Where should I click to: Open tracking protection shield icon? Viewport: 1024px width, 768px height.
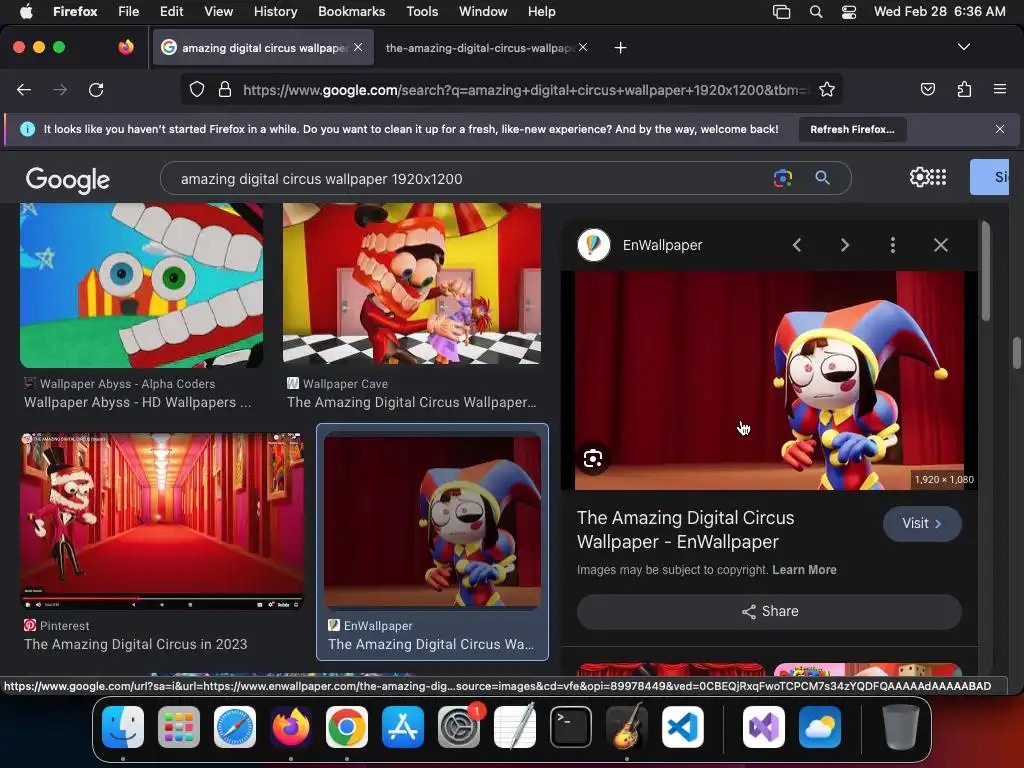pos(197,89)
